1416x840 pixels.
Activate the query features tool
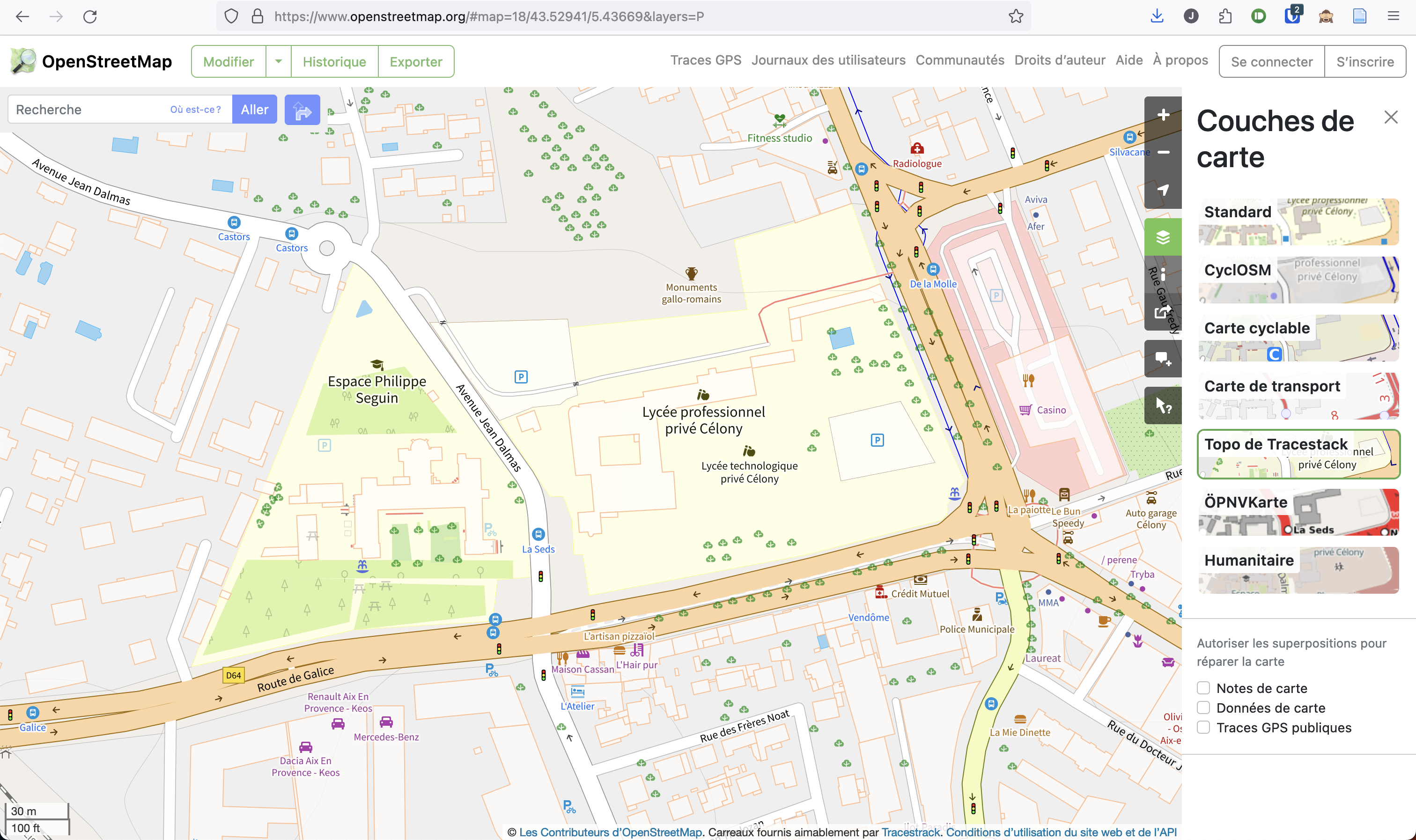[1163, 405]
